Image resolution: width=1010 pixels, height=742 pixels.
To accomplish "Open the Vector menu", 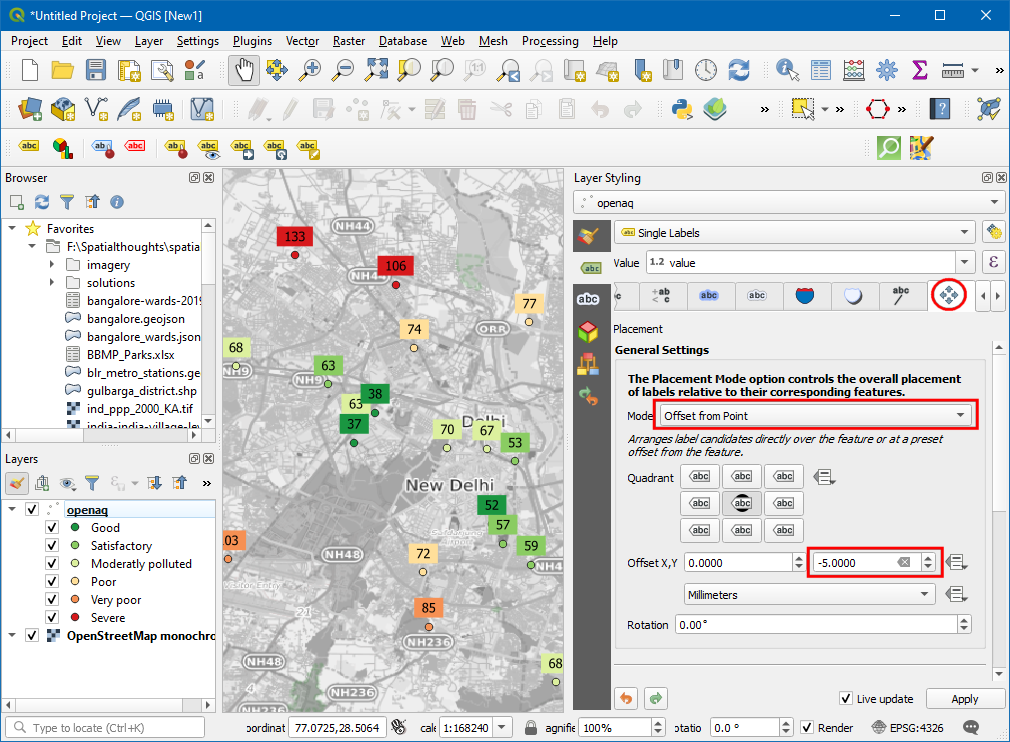I will (302, 41).
